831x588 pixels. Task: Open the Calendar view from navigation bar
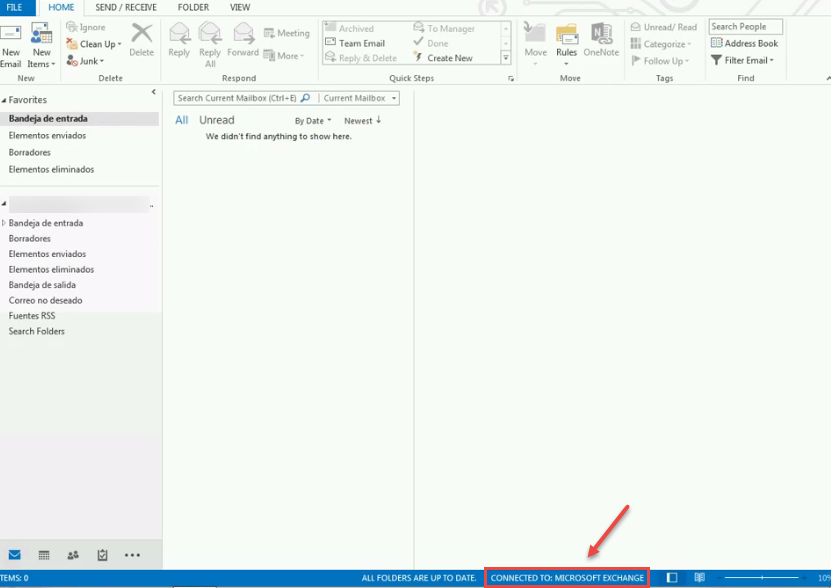click(x=44, y=555)
